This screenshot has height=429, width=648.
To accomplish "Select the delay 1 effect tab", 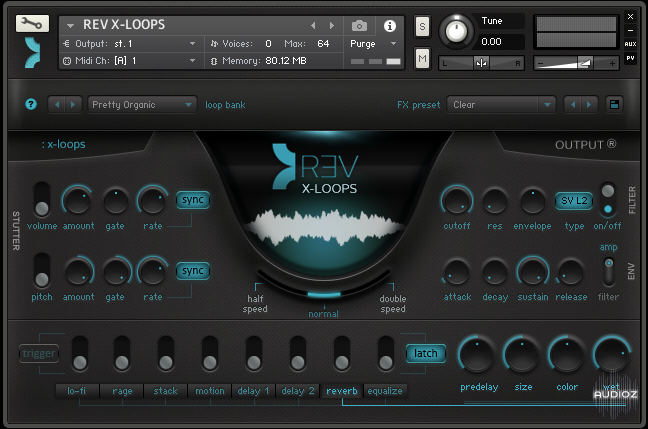I will pyautogui.click(x=253, y=391).
